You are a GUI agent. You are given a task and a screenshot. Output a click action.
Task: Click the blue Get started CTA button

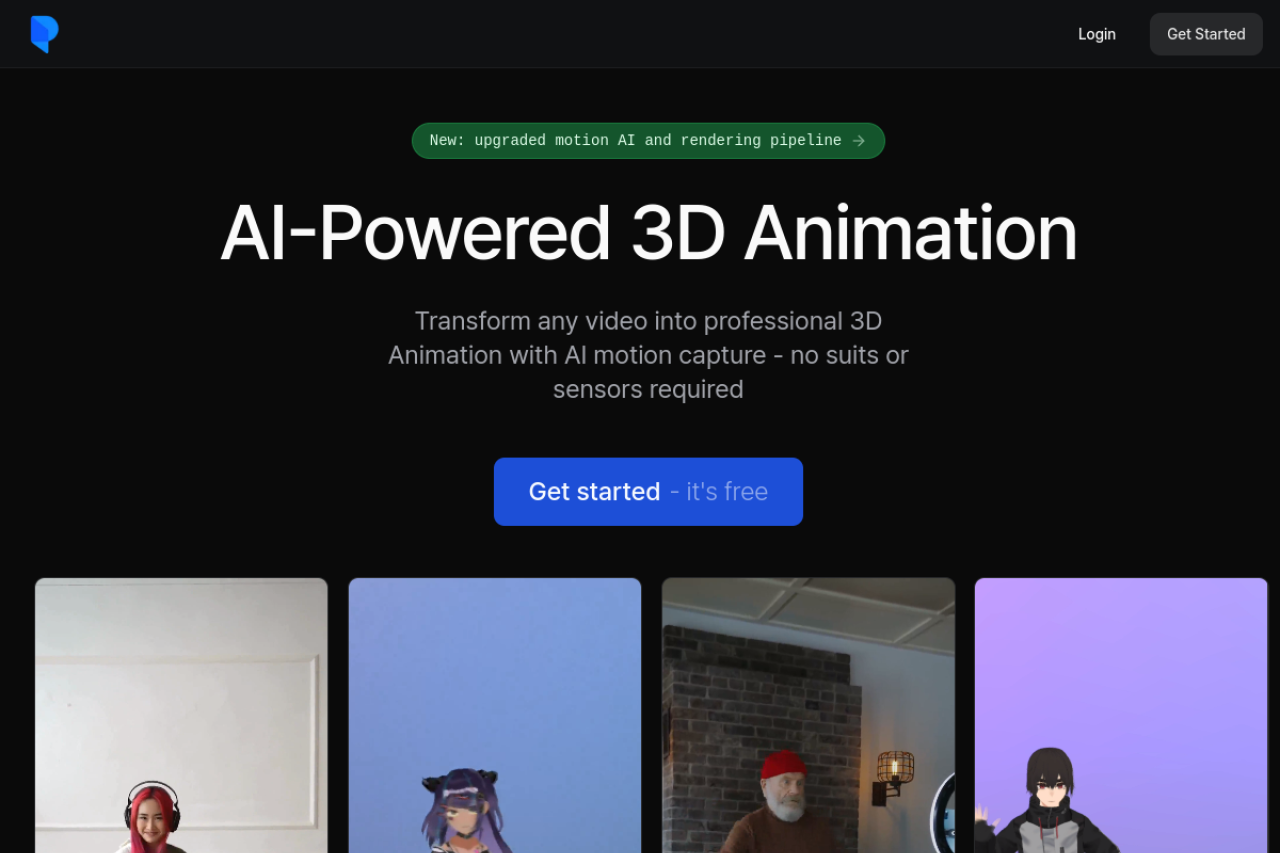tap(648, 491)
